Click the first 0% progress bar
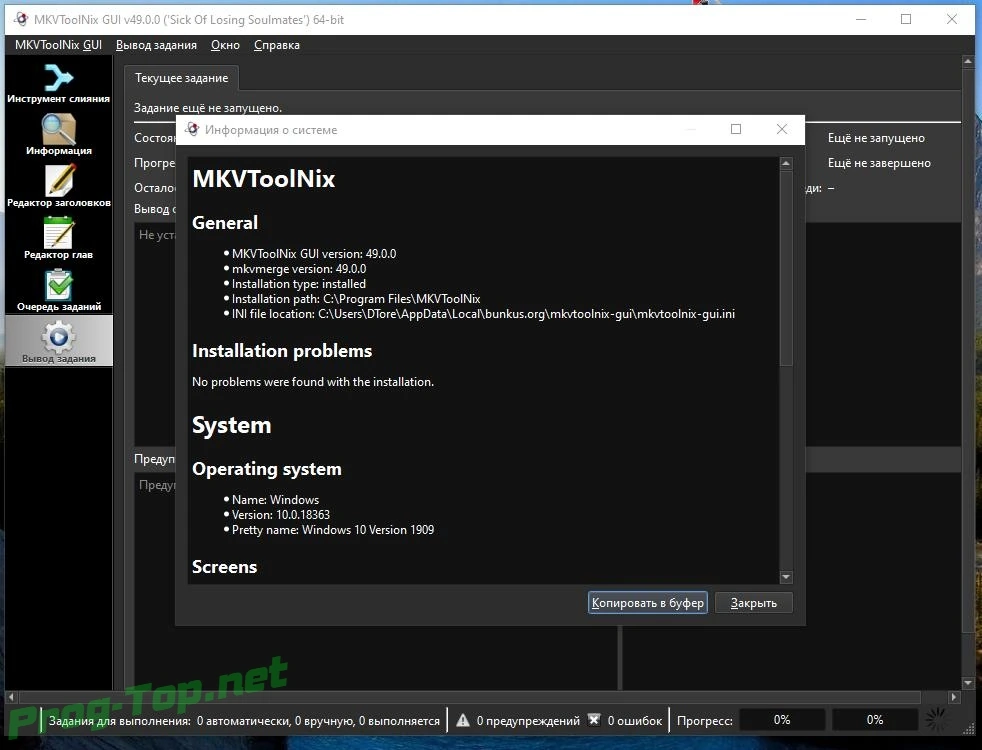 [782, 720]
